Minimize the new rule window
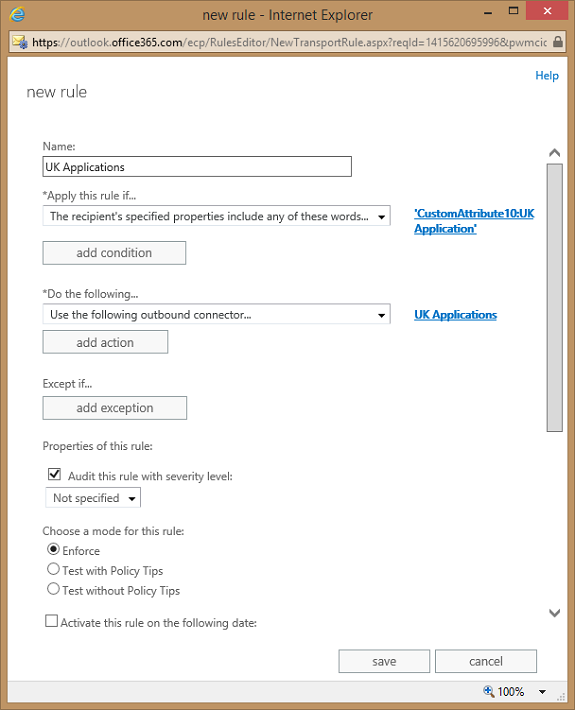This screenshot has width=575, height=710. pos(488,13)
